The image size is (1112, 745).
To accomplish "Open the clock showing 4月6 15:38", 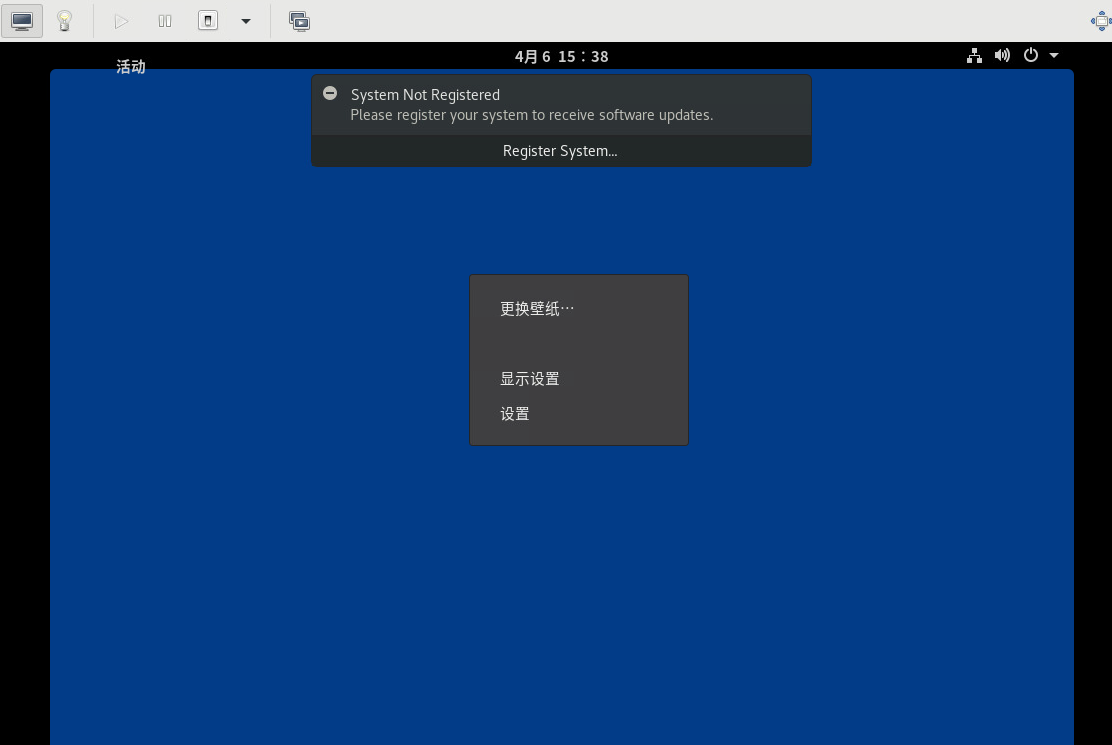I will 561,56.
